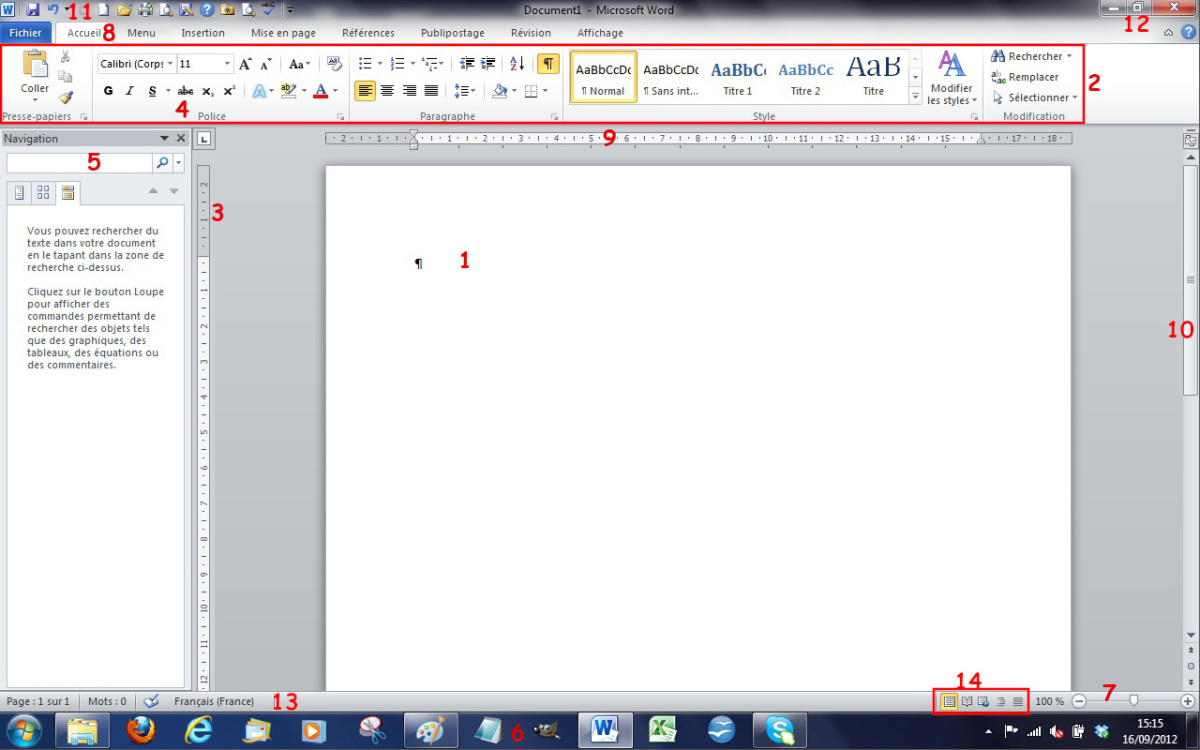
Task: Activate the Format Painter brush
Action: tap(65, 97)
